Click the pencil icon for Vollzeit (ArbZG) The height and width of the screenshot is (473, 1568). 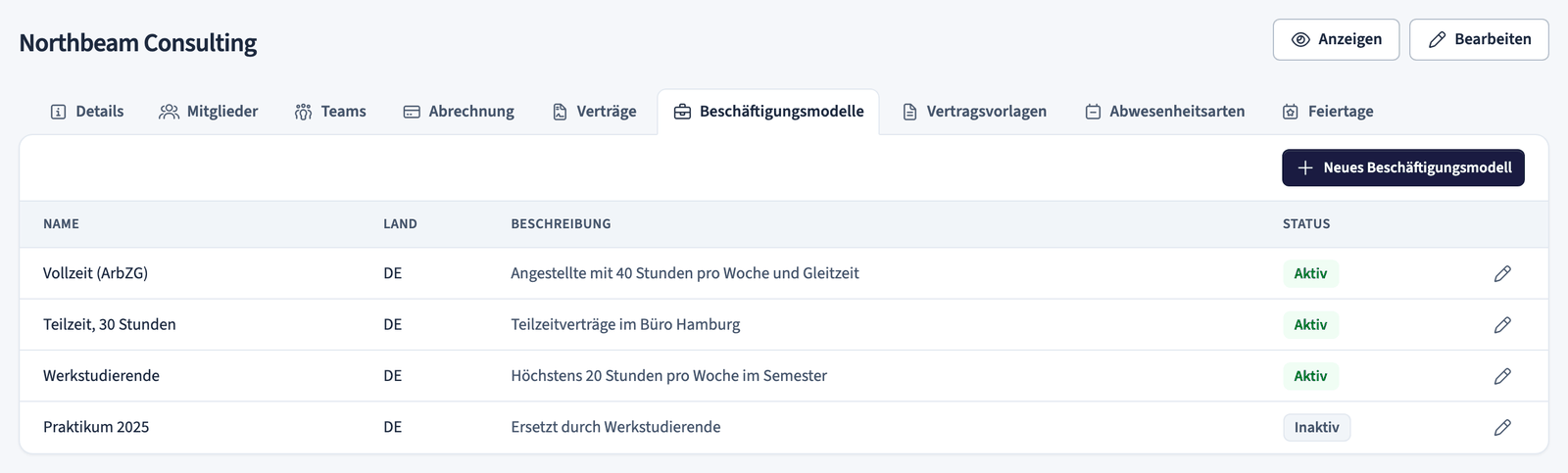[x=1502, y=274]
